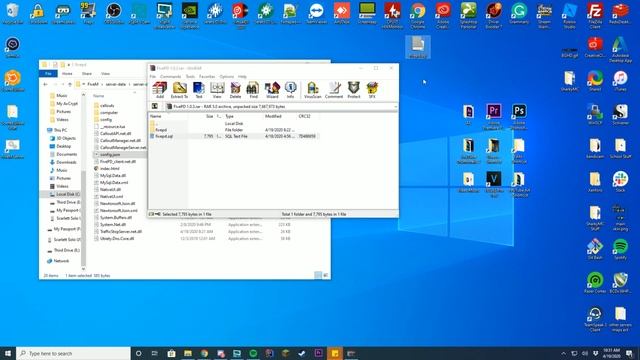Add an archive Comment
Viewport: 640px width, 360px height.
(334, 90)
